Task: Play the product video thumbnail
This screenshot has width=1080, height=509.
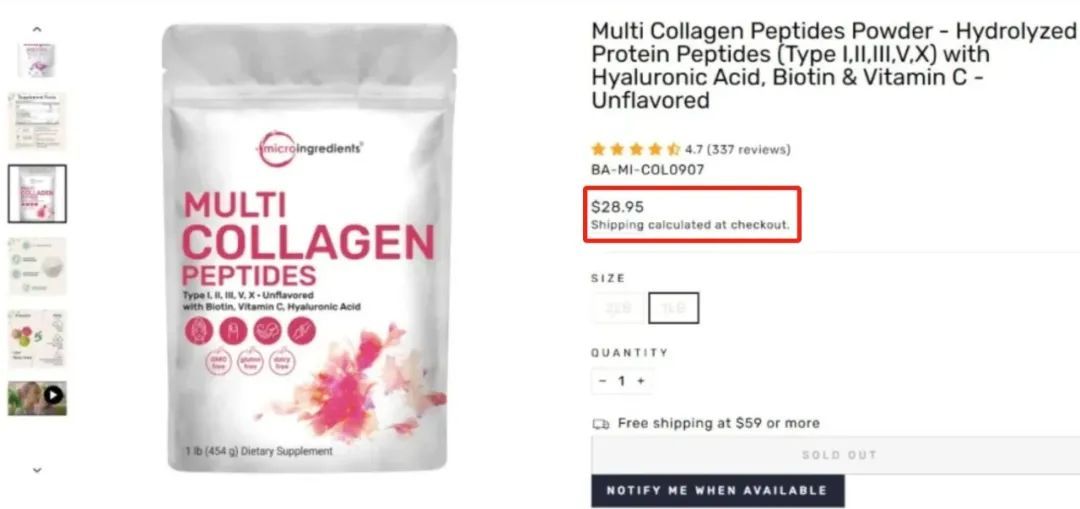Action: pos(37,398)
